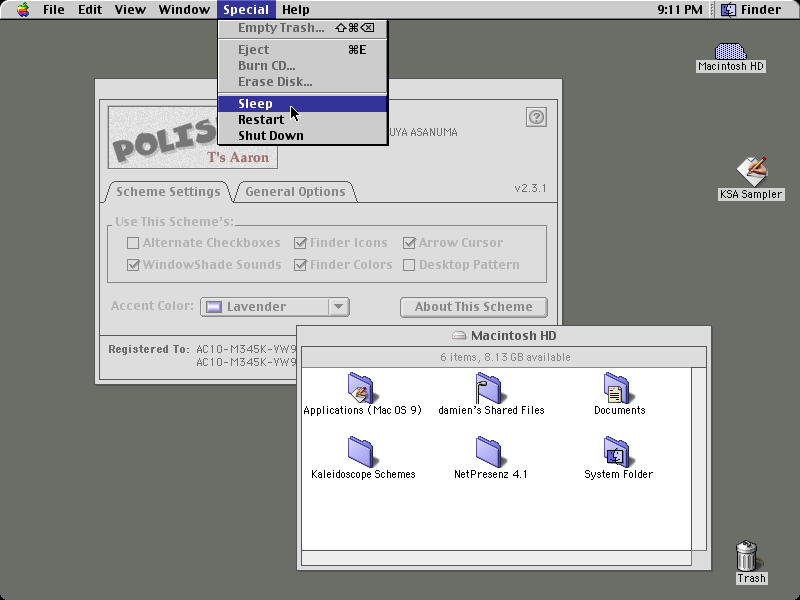Viewport: 800px width, 600px height.
Task: Select the Kaleidoscope Schemes folder icon
Action: (361, 452)
